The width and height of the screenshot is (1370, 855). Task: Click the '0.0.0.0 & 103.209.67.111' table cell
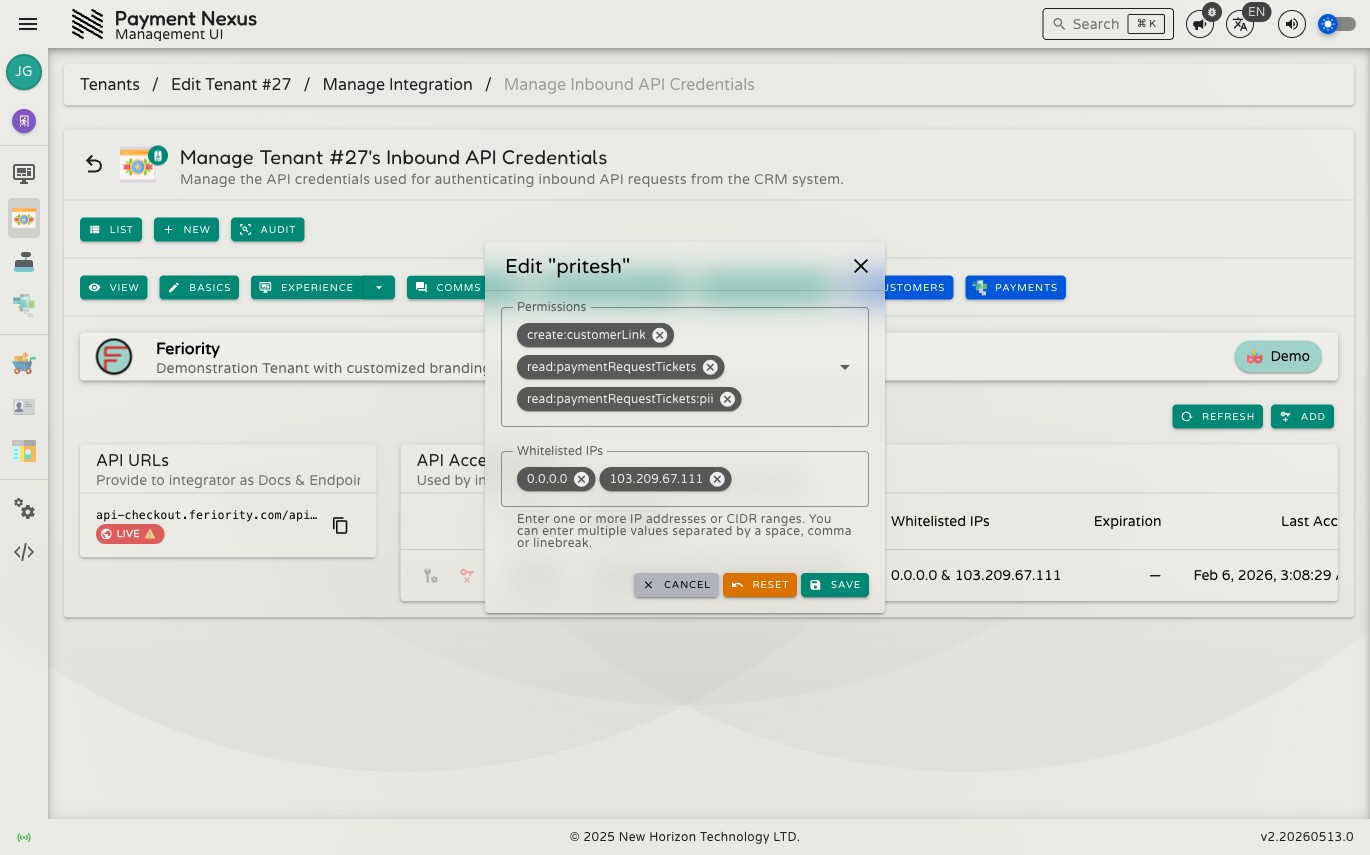tap(976, 576)
